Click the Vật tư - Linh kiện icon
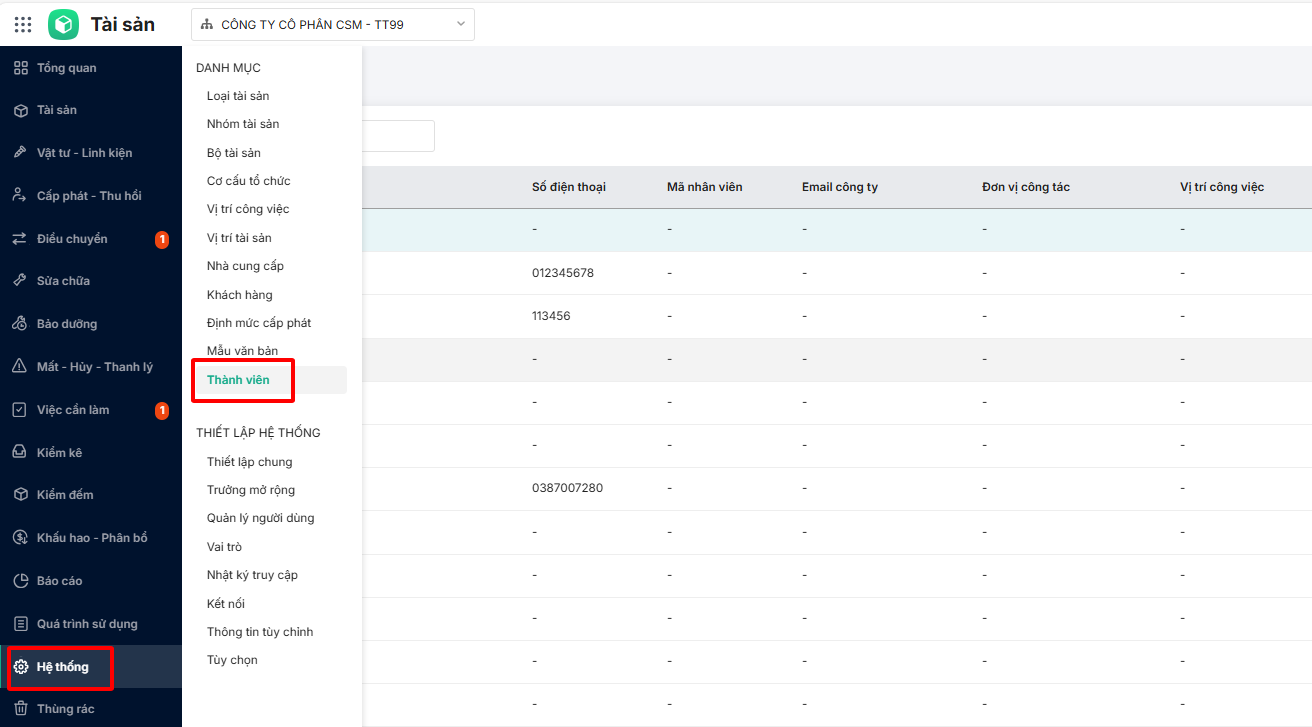Viewport: 1312px width, 727px height. [x=20, y=153]
